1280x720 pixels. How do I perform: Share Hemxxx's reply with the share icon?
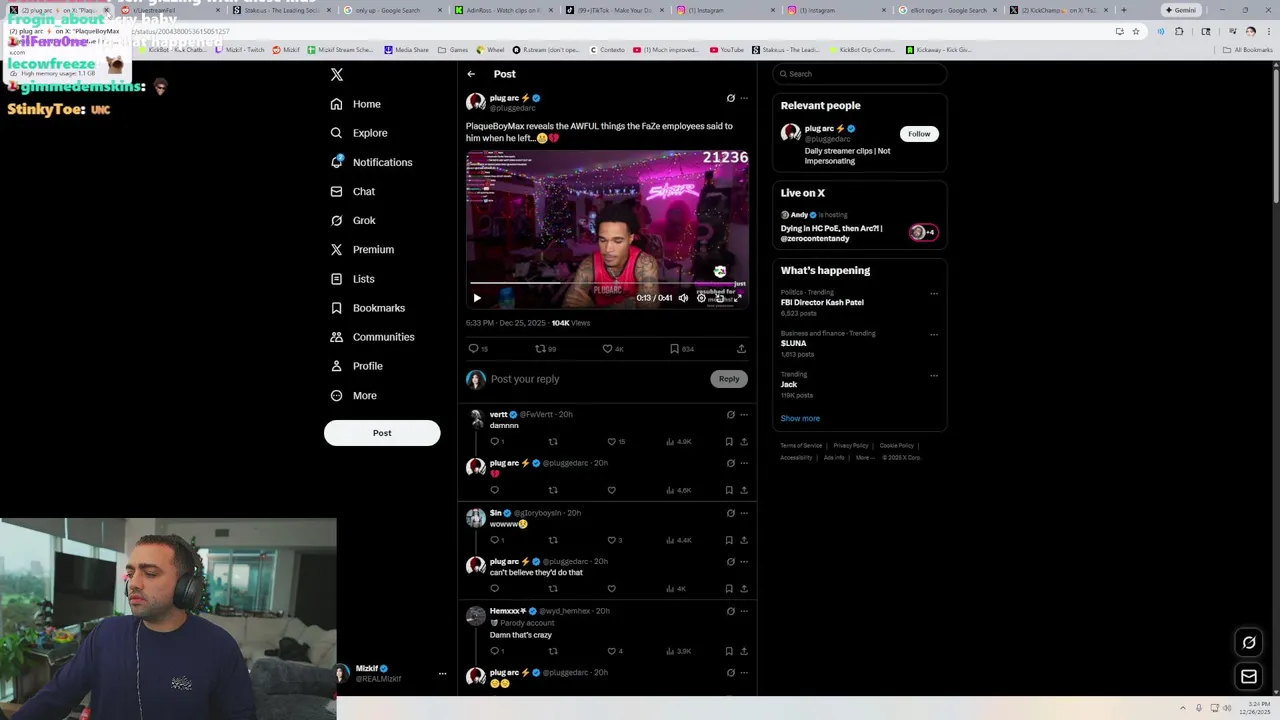(744, 651)
